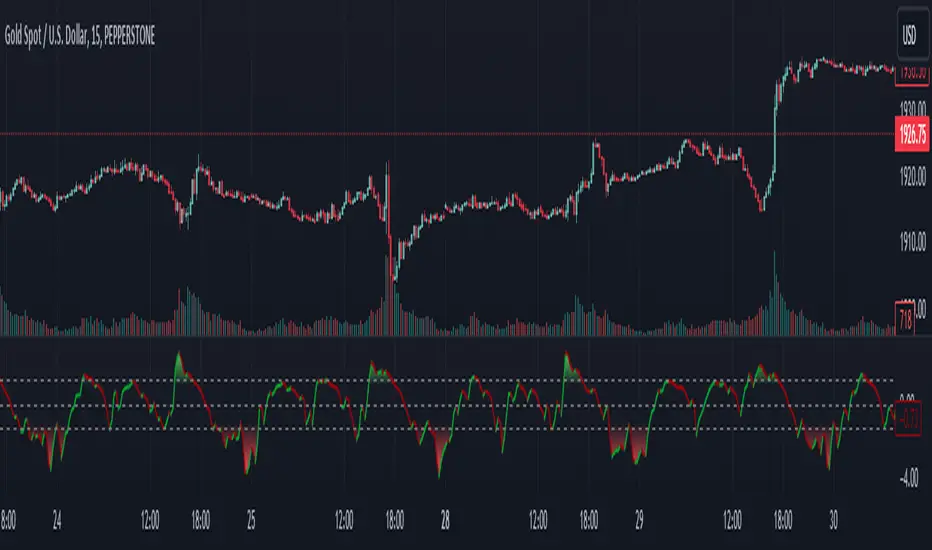Image resolution: width=932 pixels, height=550 pixels.
Task: Click the date label 30 on time axis
Action: pyautogui.click(x=833, y=520)
